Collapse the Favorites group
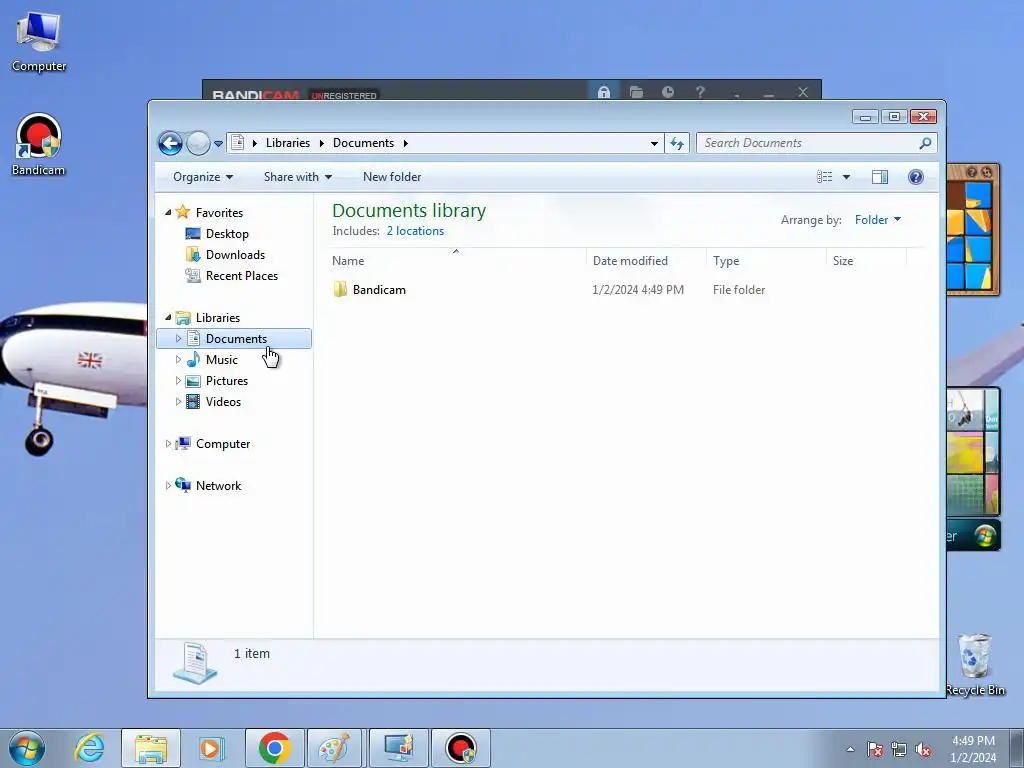This screenshot has height=768, width=1024. click(x=168, y=212)
